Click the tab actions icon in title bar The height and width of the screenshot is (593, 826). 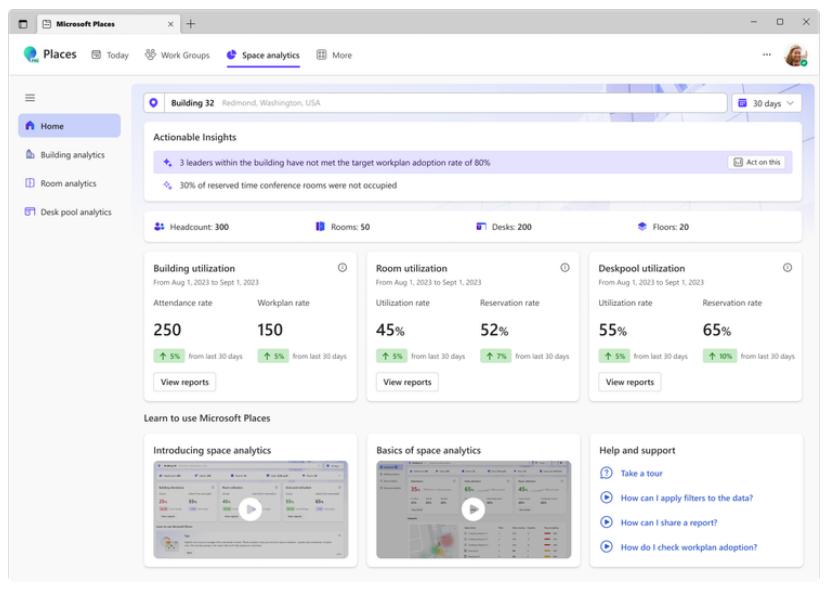23,24
